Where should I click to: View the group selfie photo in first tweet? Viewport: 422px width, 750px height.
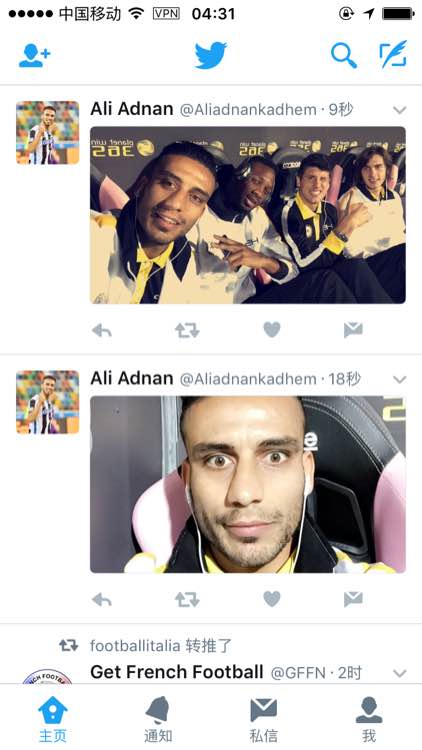[x=248, y=215]
